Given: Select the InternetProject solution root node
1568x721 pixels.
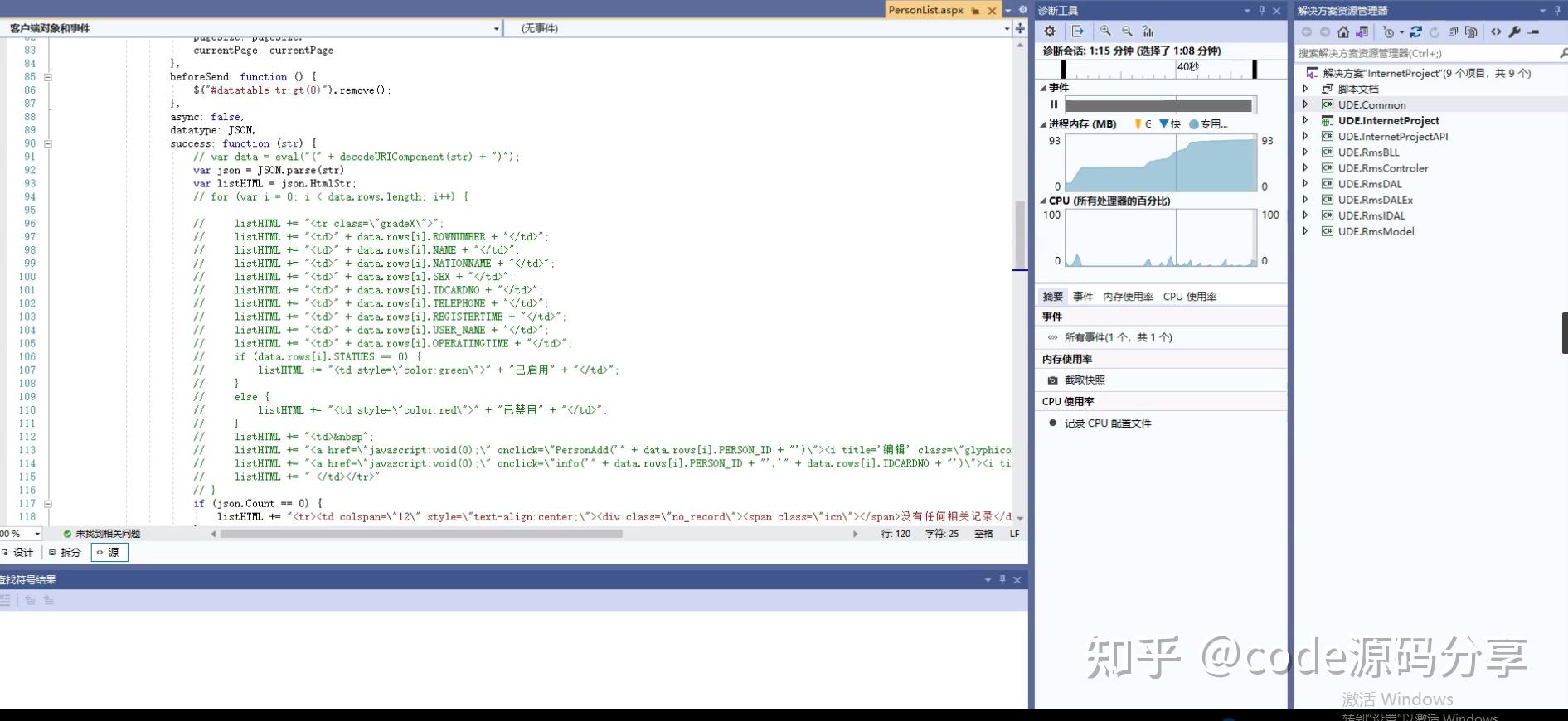Looking at the screenshot, I should (x=1426, y=73).
